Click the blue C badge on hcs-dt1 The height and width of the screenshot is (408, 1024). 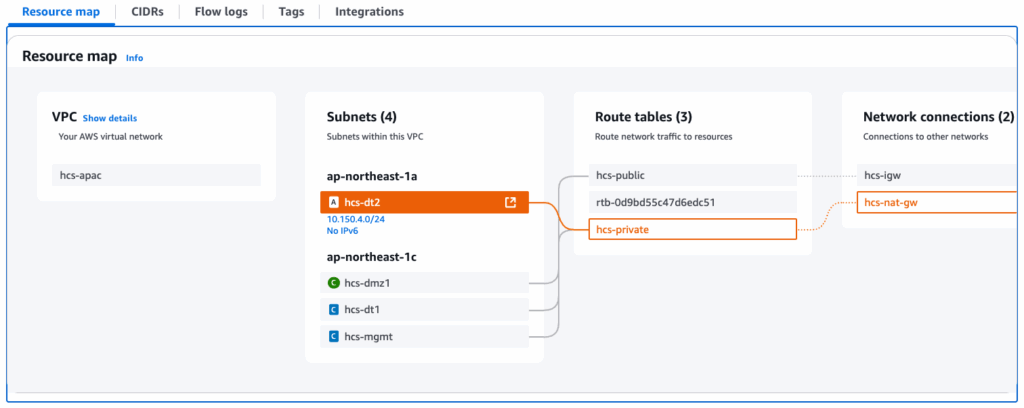coord(333,310)
